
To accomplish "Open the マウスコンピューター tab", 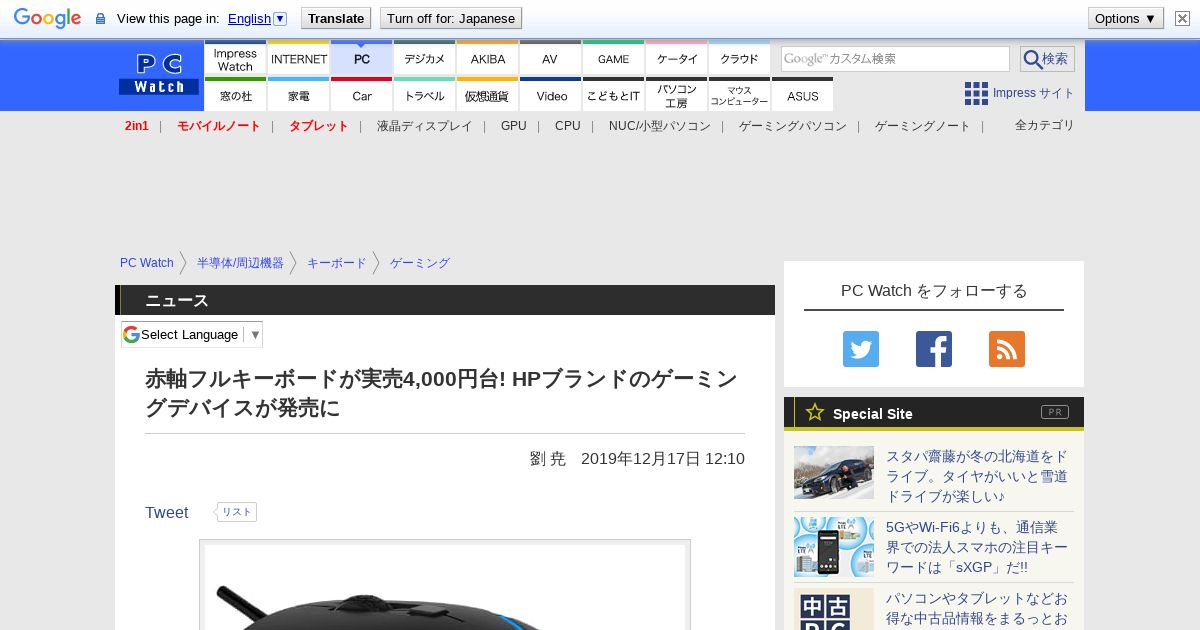I will pyautogui.click(x=740, y=95).
